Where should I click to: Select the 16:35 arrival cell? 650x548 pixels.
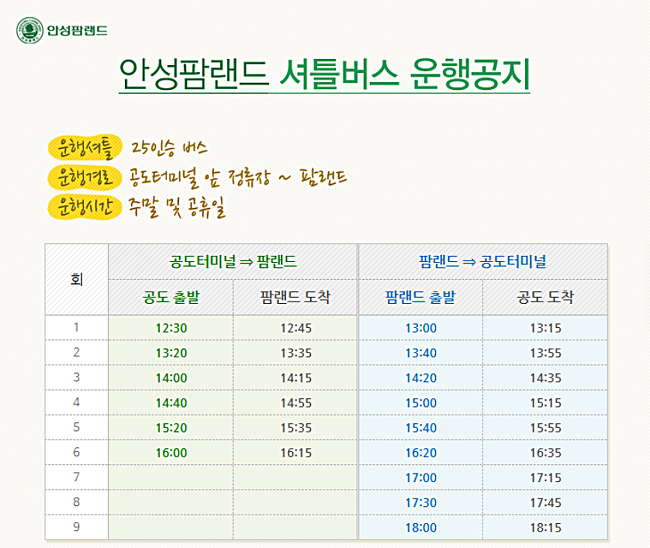[545, 452]
